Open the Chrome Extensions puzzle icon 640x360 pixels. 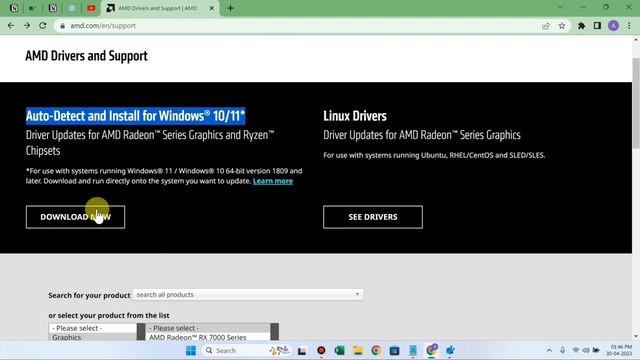click(x=582, y=26)
